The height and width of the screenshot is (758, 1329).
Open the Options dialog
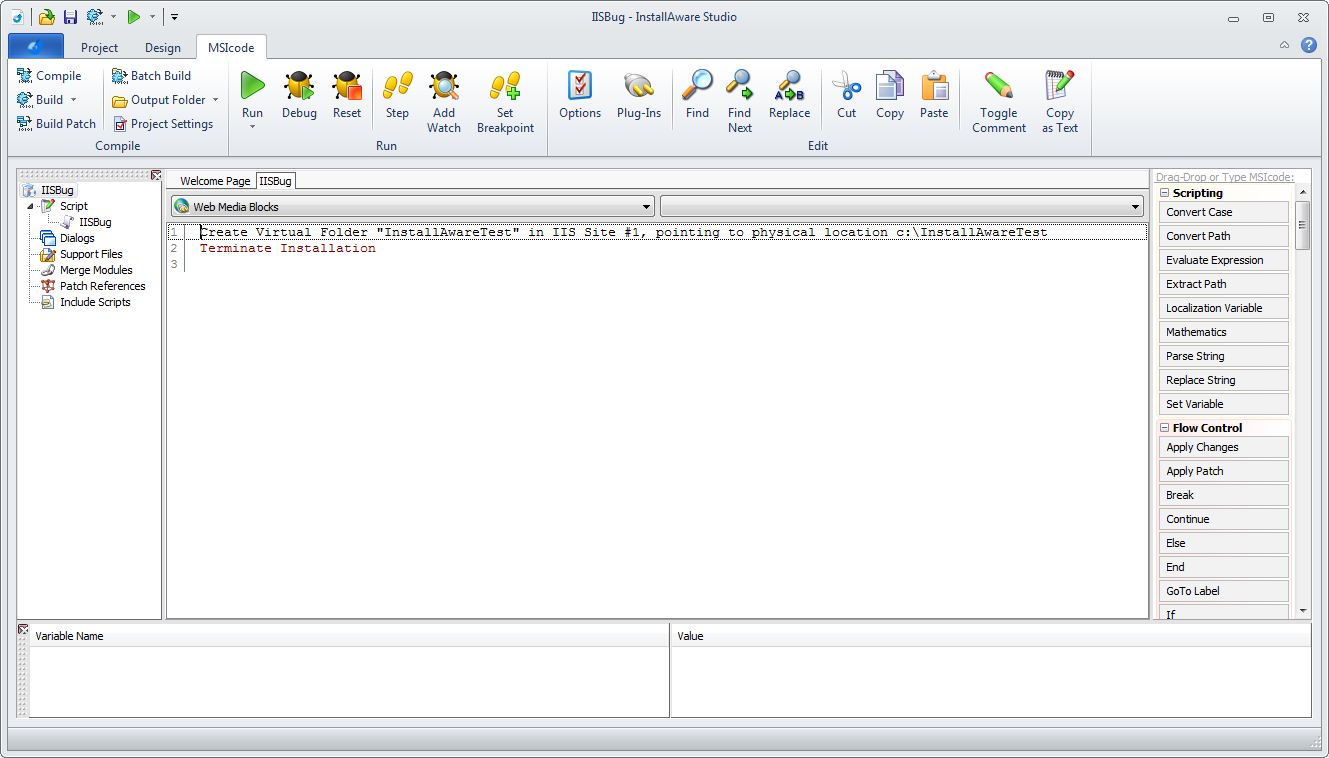coord(580,96)
